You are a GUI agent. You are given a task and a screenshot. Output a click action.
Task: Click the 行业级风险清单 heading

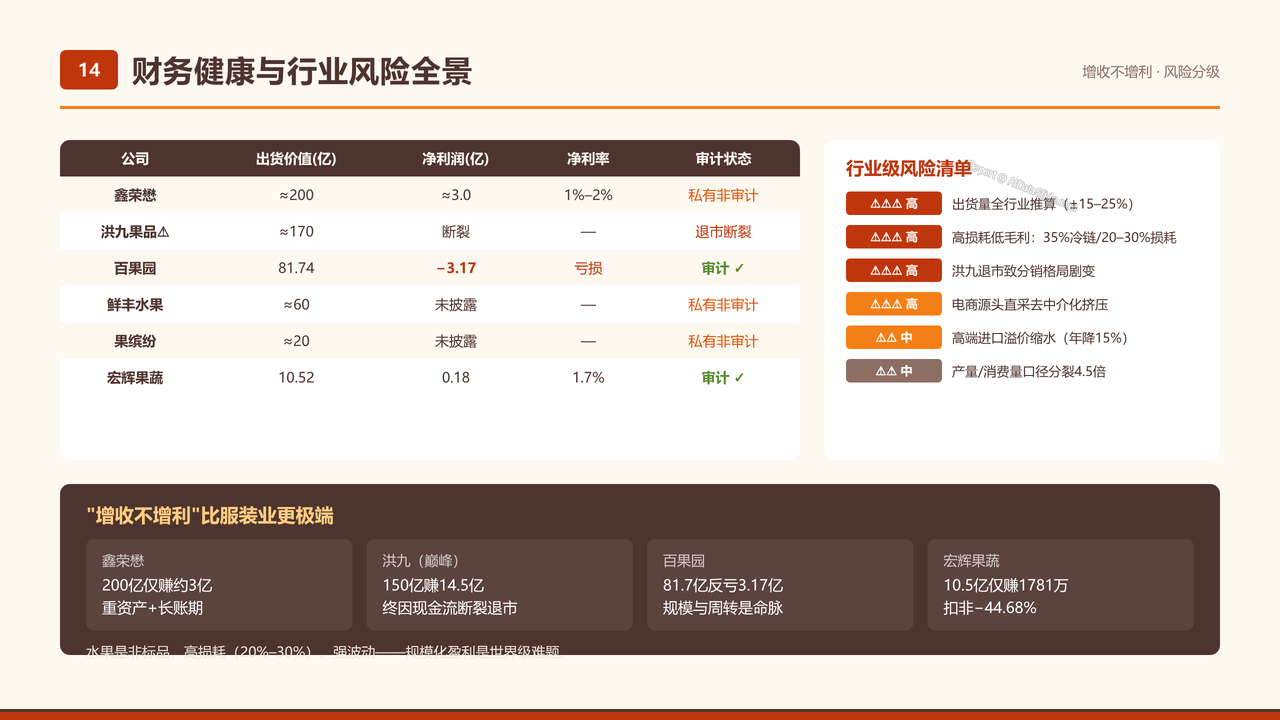pyautogui.click(x=908, y=168)
